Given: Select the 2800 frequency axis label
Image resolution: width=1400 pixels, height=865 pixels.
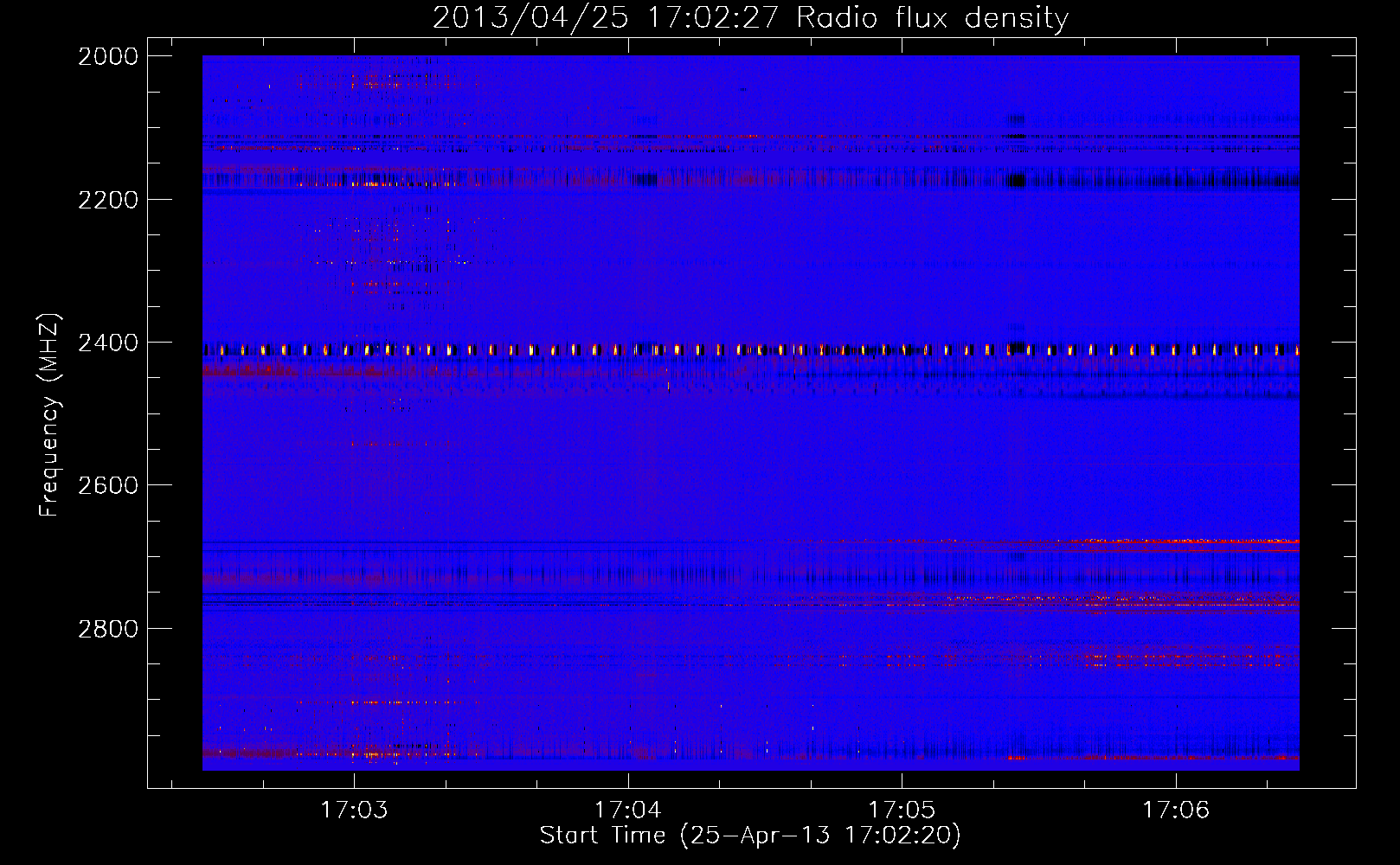Looking at the screenshot, I should [108, 628].
